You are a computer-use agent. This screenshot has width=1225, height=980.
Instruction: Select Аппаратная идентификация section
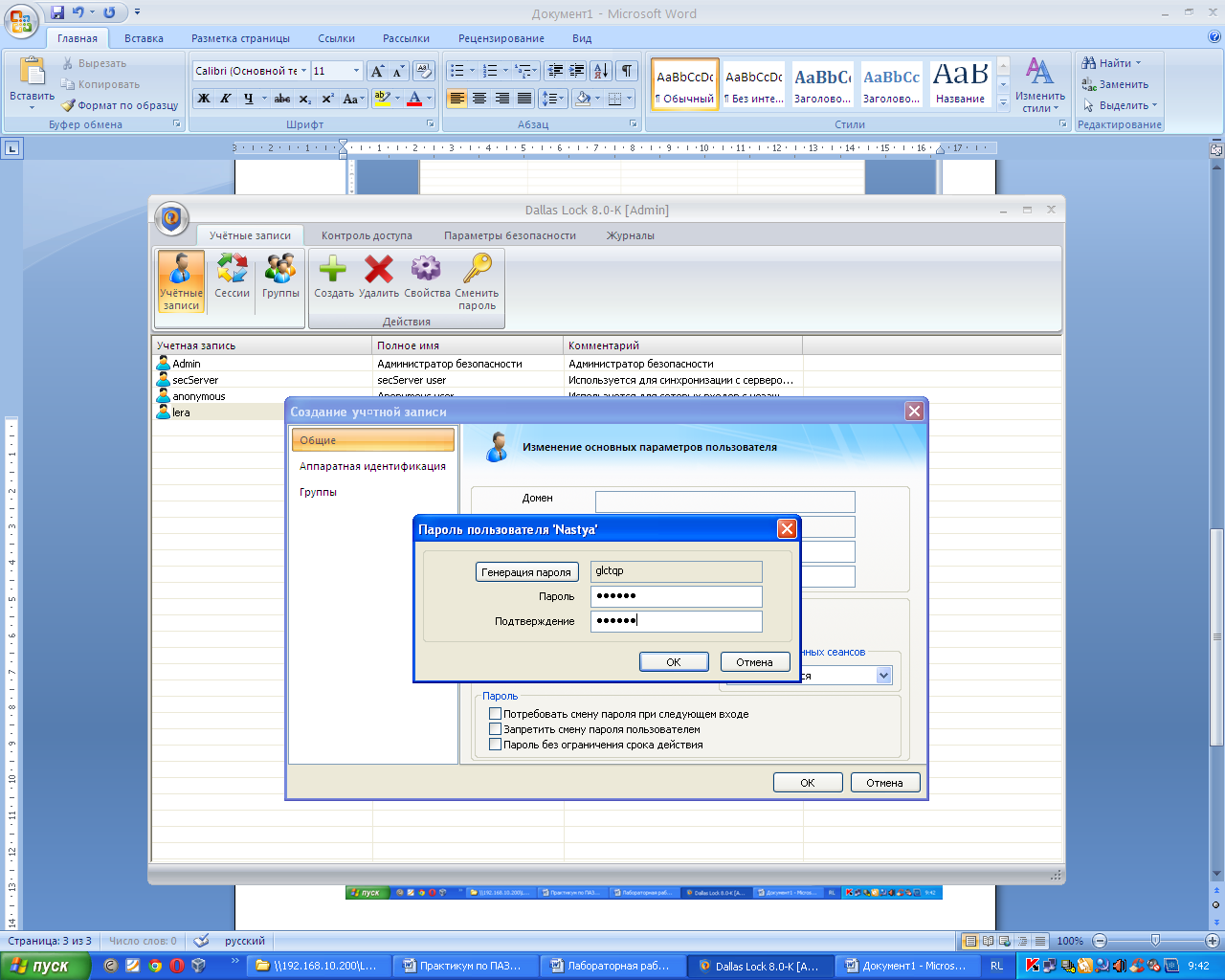pos(372,466)
